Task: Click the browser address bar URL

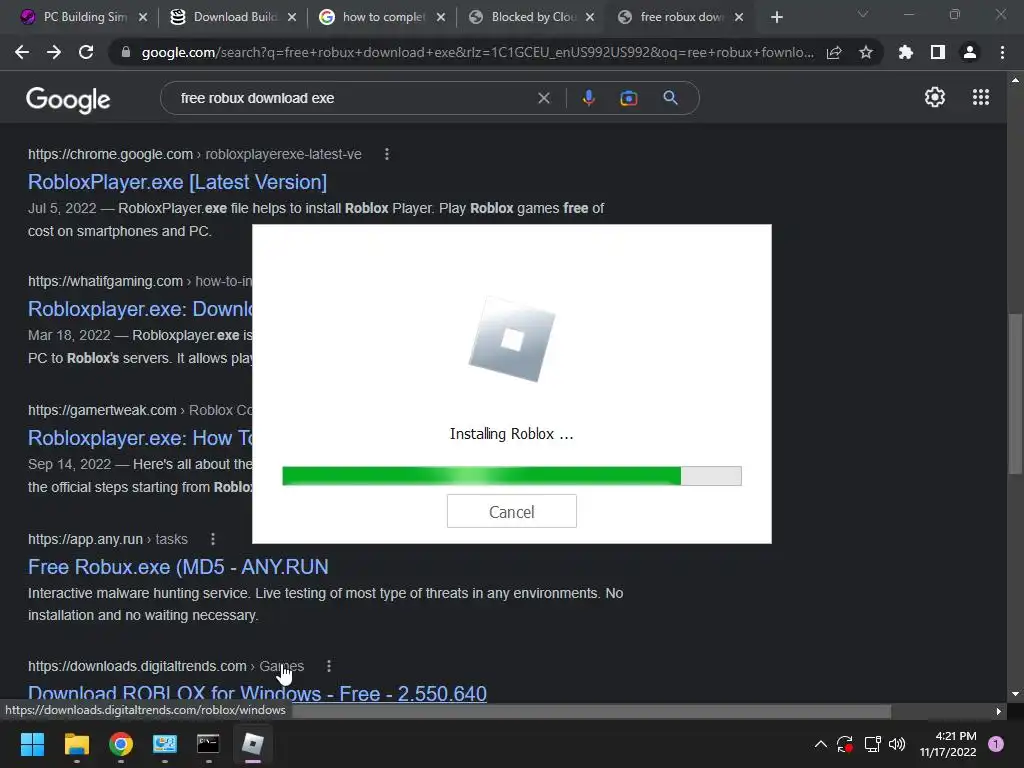Action: pos(477,52)
